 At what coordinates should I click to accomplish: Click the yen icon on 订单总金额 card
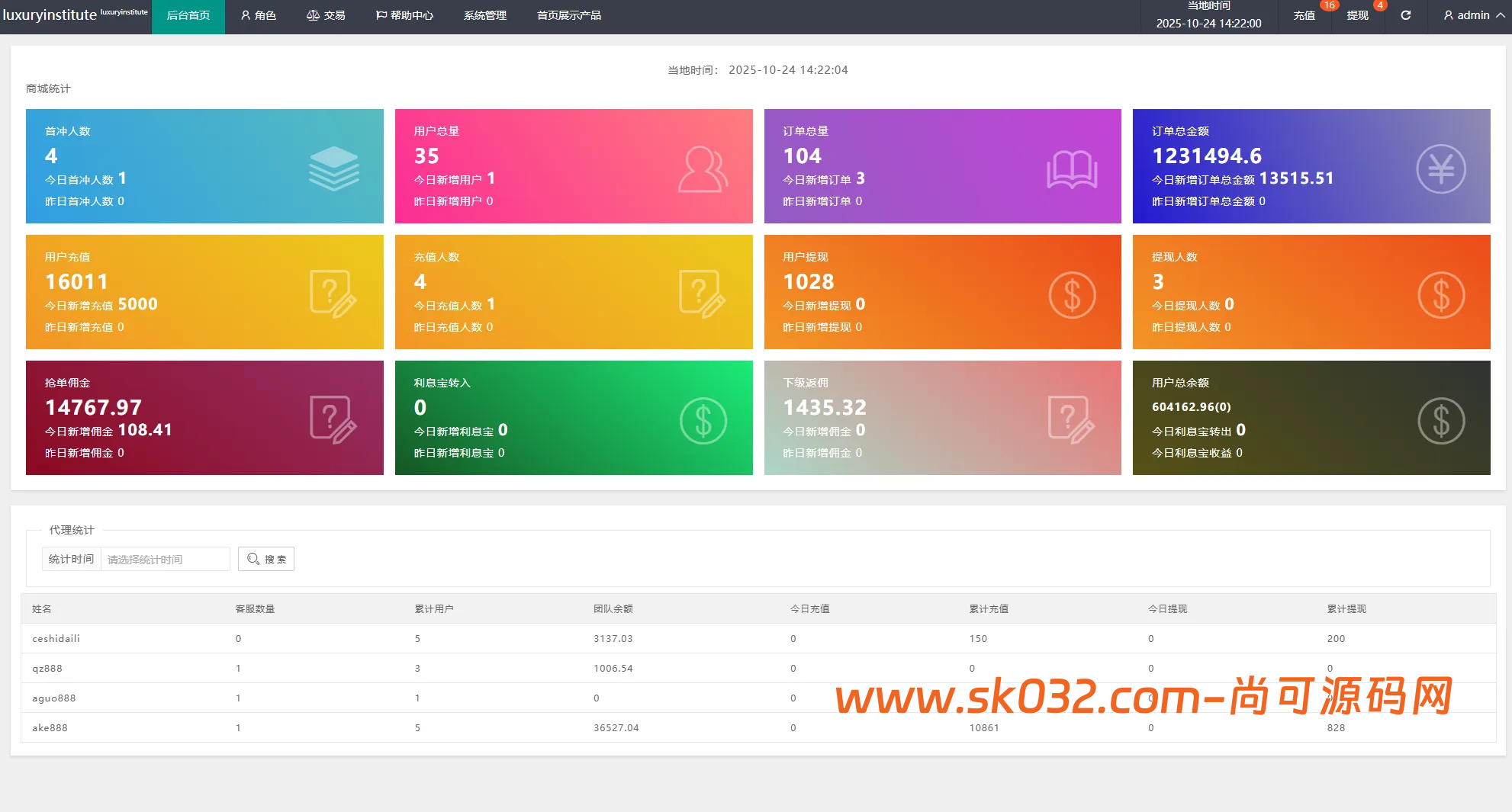pyautogui.click(x=1440, y=168)
